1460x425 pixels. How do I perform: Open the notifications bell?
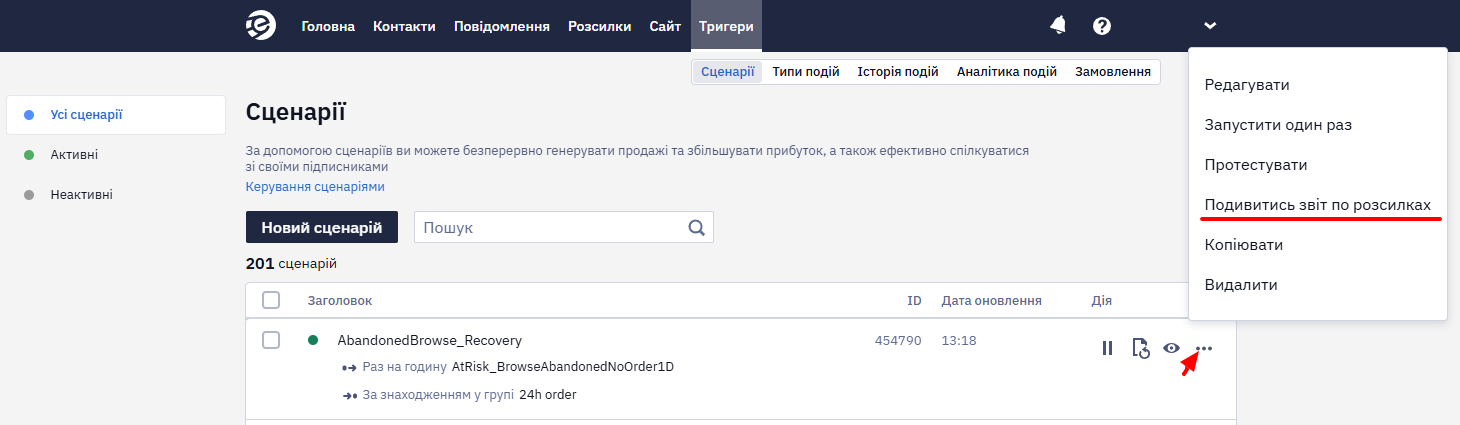[1058, 26]
